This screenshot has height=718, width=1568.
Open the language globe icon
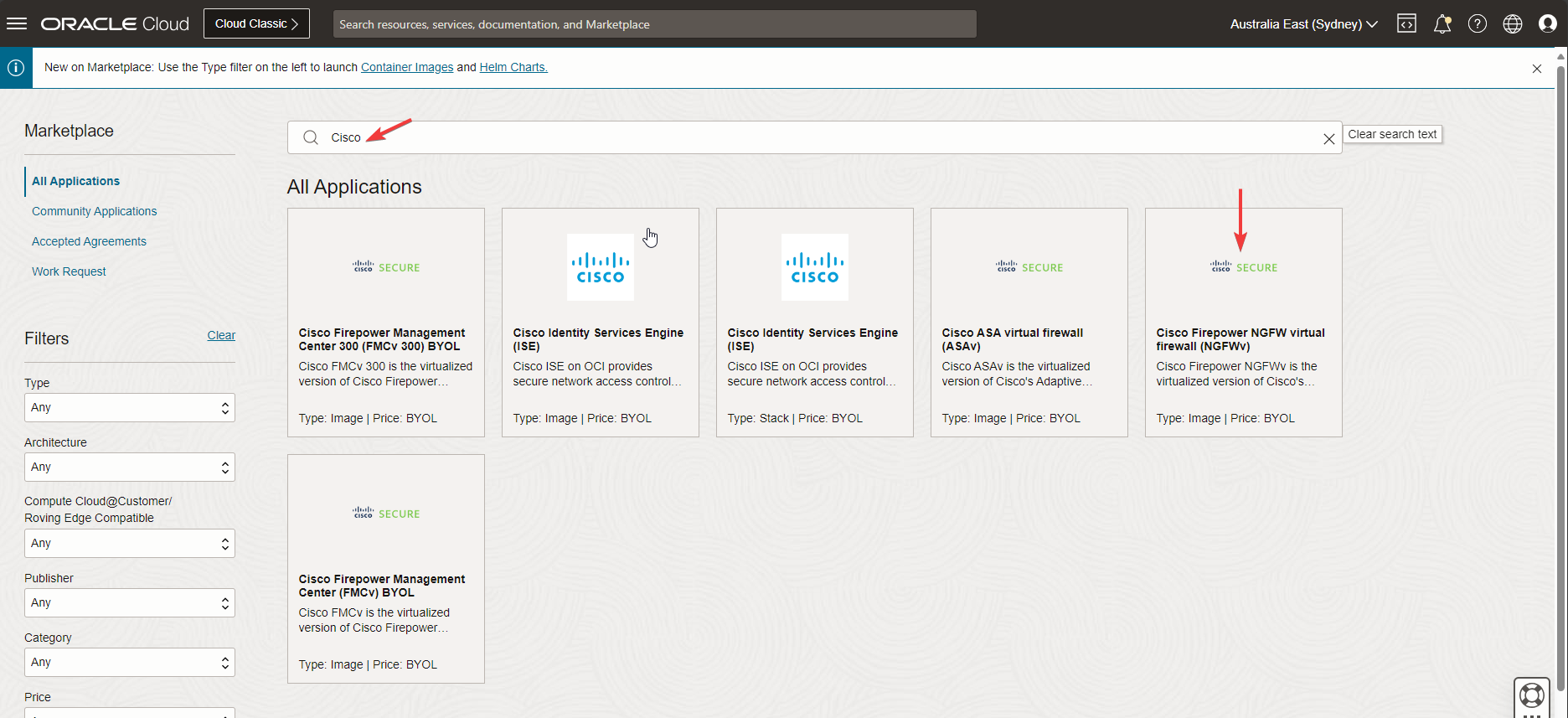coord(1512,24)
